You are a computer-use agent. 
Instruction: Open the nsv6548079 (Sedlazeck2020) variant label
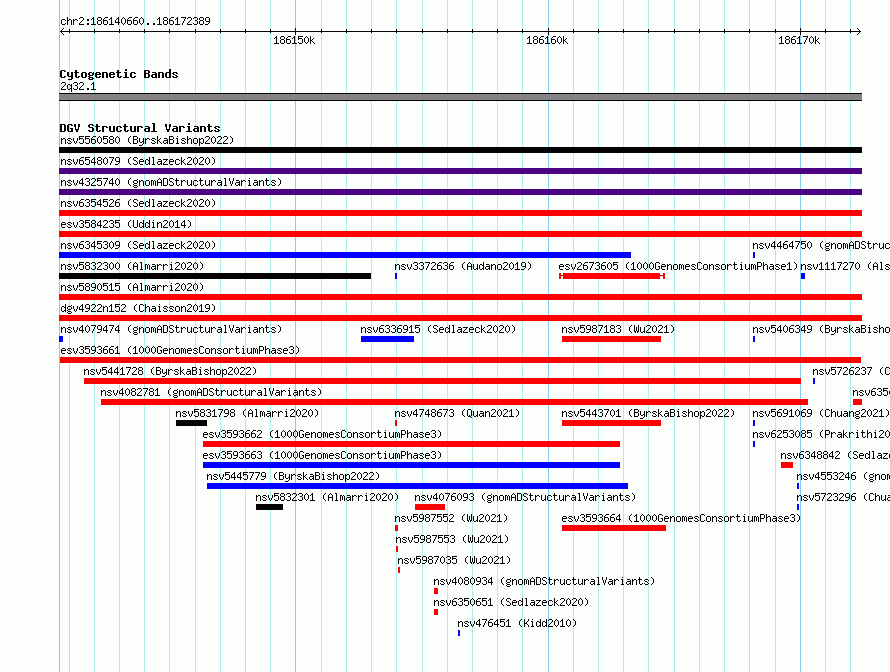click(138, 161)
